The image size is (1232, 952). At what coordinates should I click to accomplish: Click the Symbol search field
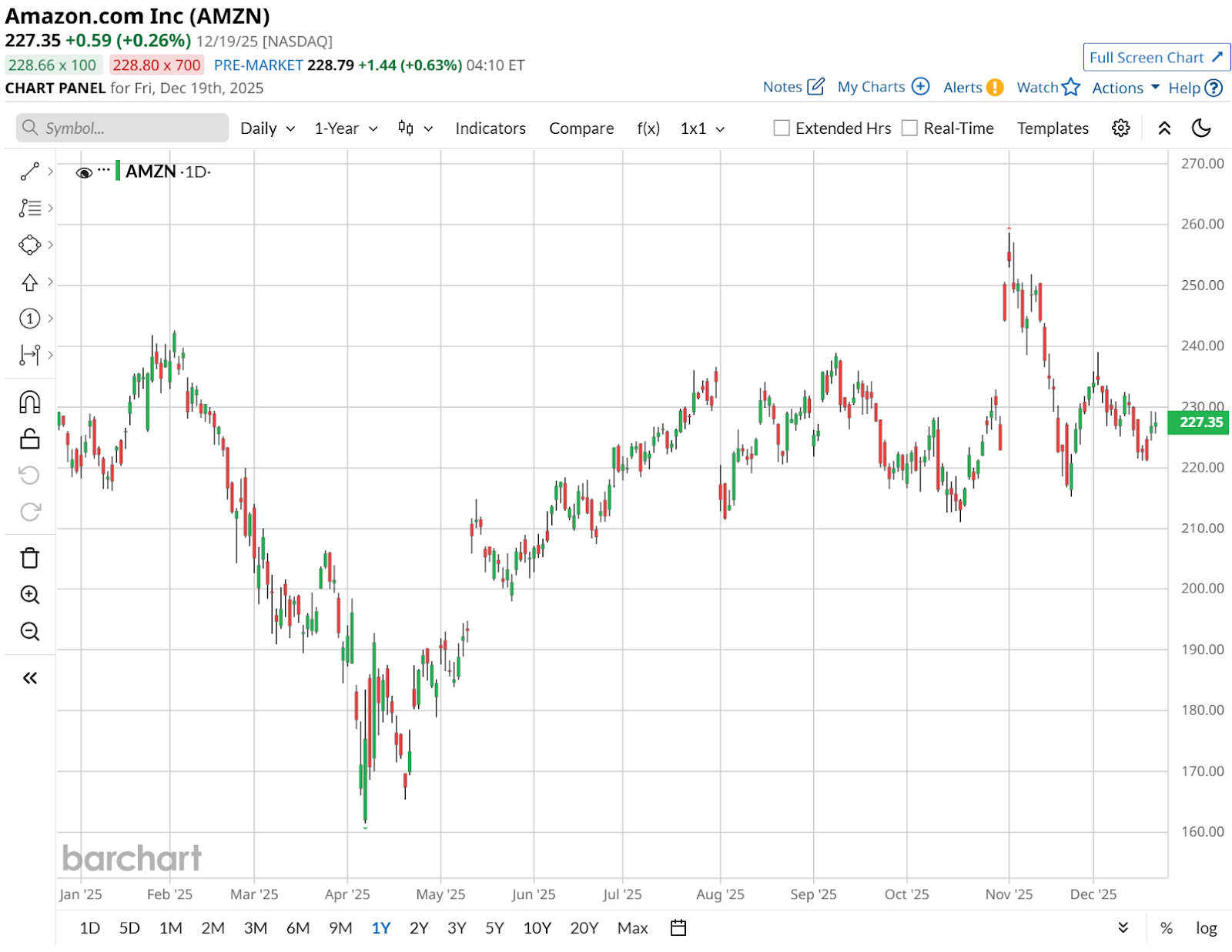tap(122, 128)
